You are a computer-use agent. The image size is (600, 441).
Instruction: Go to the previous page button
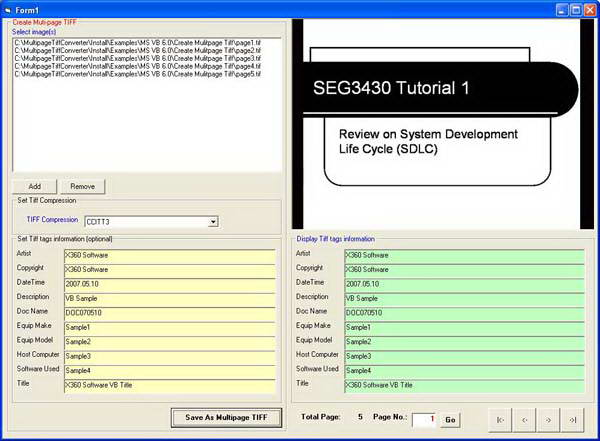click(x=525, y=420)
